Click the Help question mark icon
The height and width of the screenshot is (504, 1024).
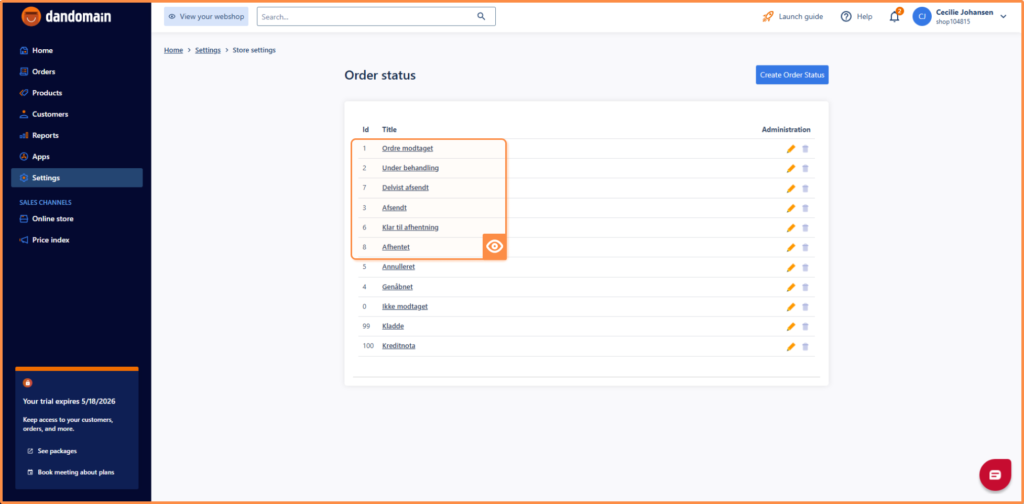click(846, 17)
